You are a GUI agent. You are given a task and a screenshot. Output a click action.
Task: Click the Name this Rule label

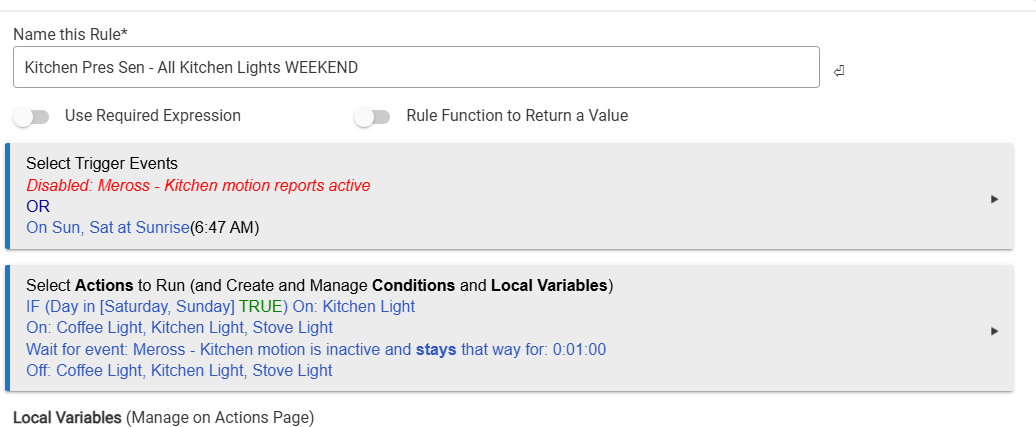70,34
